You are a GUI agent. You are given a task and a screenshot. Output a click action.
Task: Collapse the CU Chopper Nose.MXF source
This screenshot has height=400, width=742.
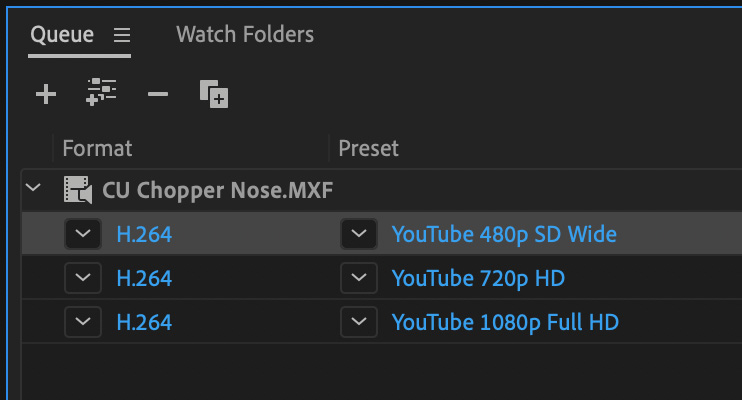coord(33,187)
